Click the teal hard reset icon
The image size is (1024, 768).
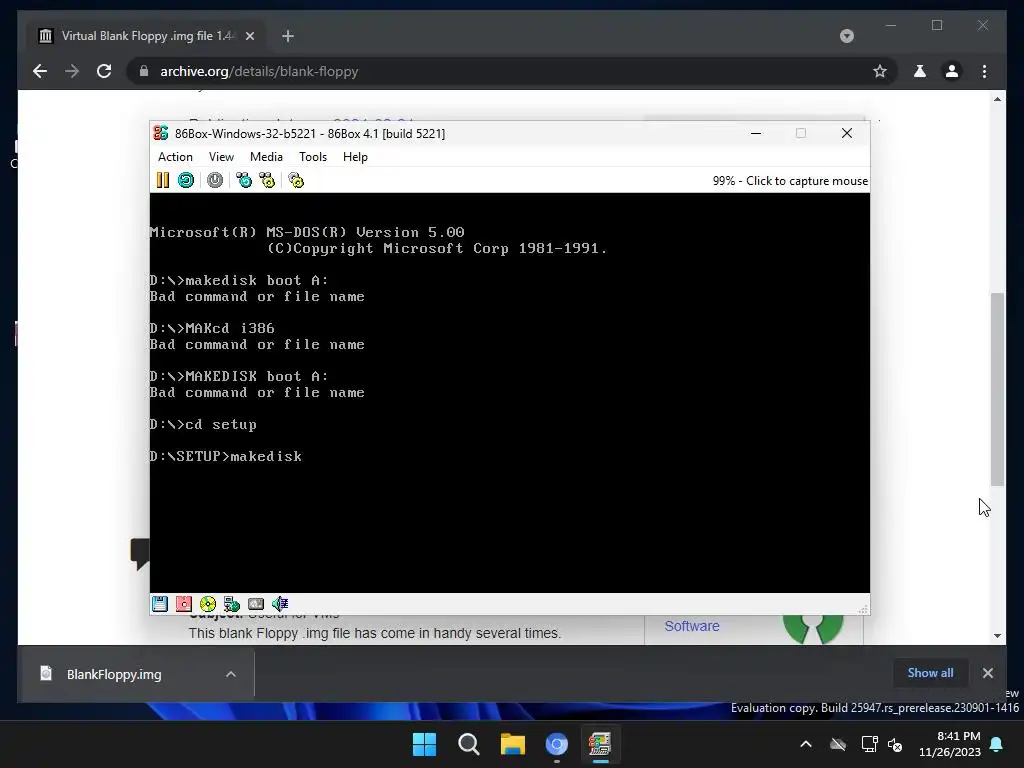click(x=186, y=180)
